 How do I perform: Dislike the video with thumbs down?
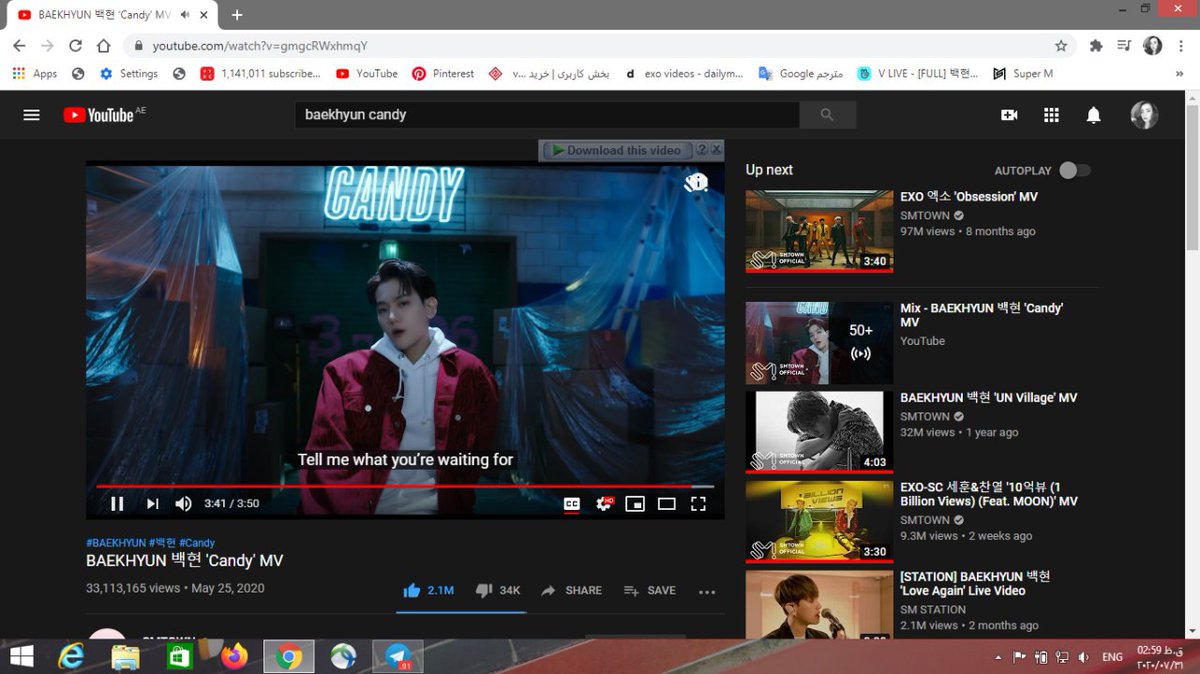497,591
